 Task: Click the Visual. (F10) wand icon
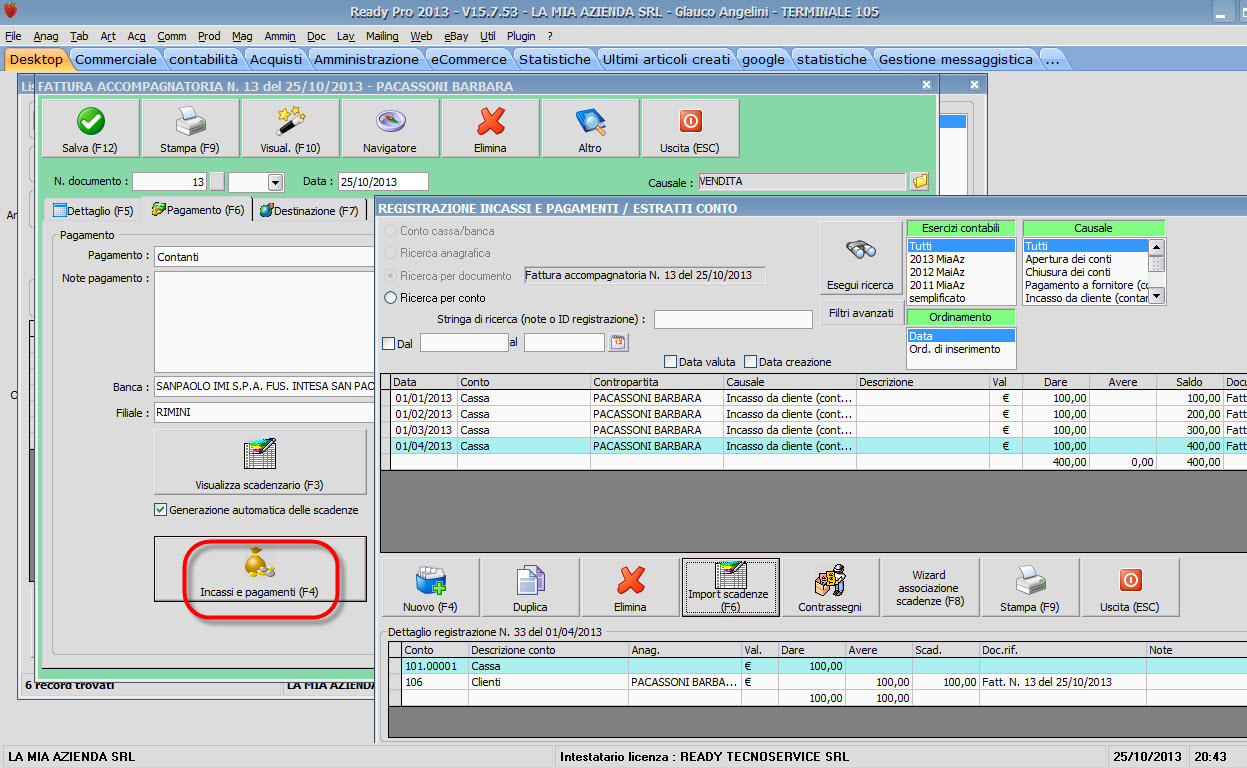[x=290, y=123]
